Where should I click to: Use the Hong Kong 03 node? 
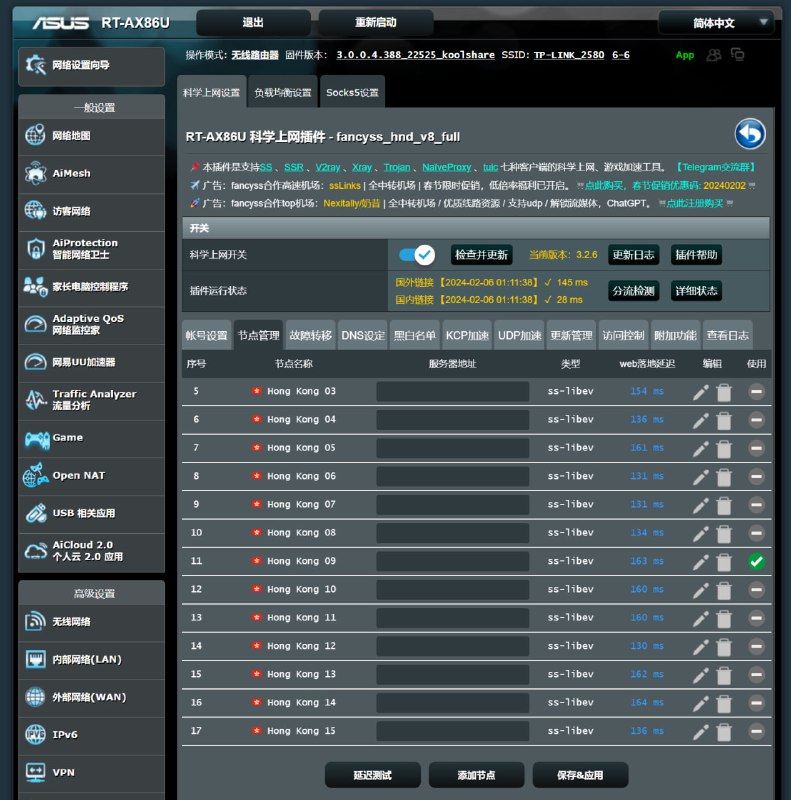tap(756, 392)
